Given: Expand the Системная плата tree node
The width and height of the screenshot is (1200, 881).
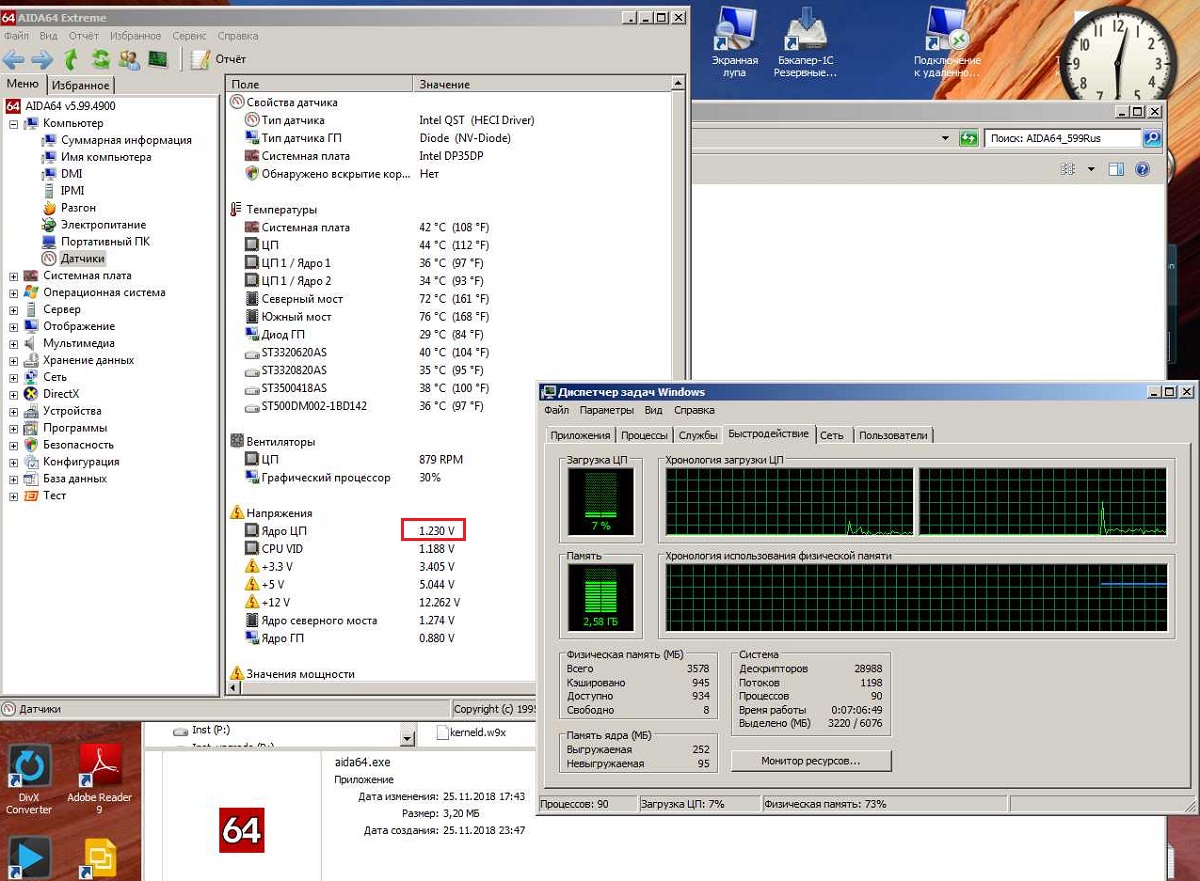Looking at the screenshot, I should tap(14, 276).
